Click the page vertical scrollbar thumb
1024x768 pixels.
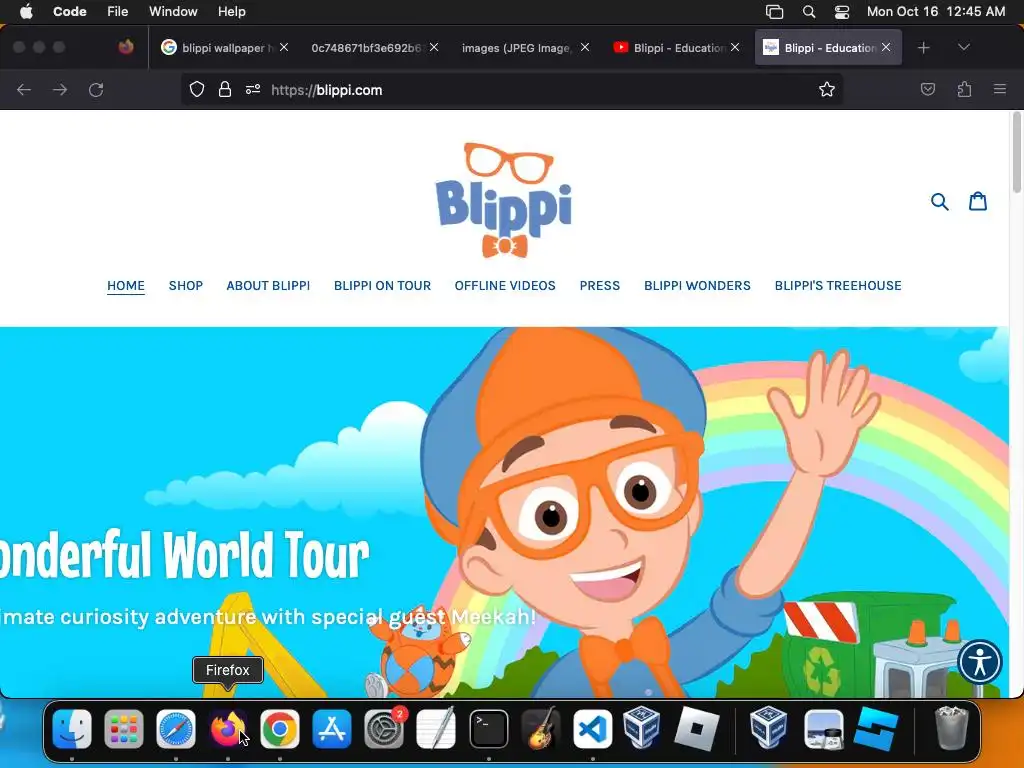(x=1016, y=152)
